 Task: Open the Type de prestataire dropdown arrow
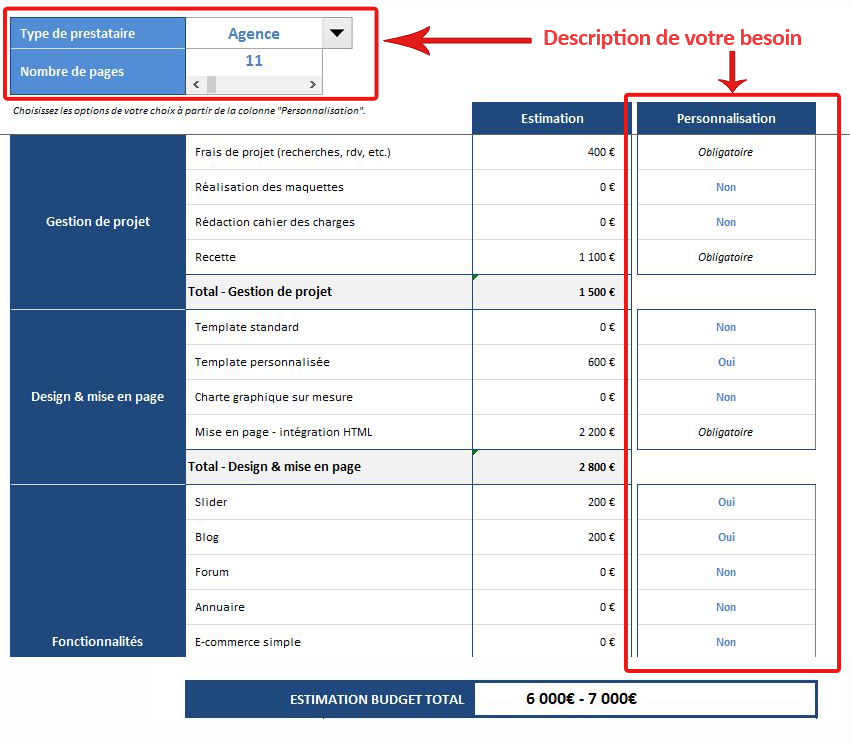pos(337,33)
